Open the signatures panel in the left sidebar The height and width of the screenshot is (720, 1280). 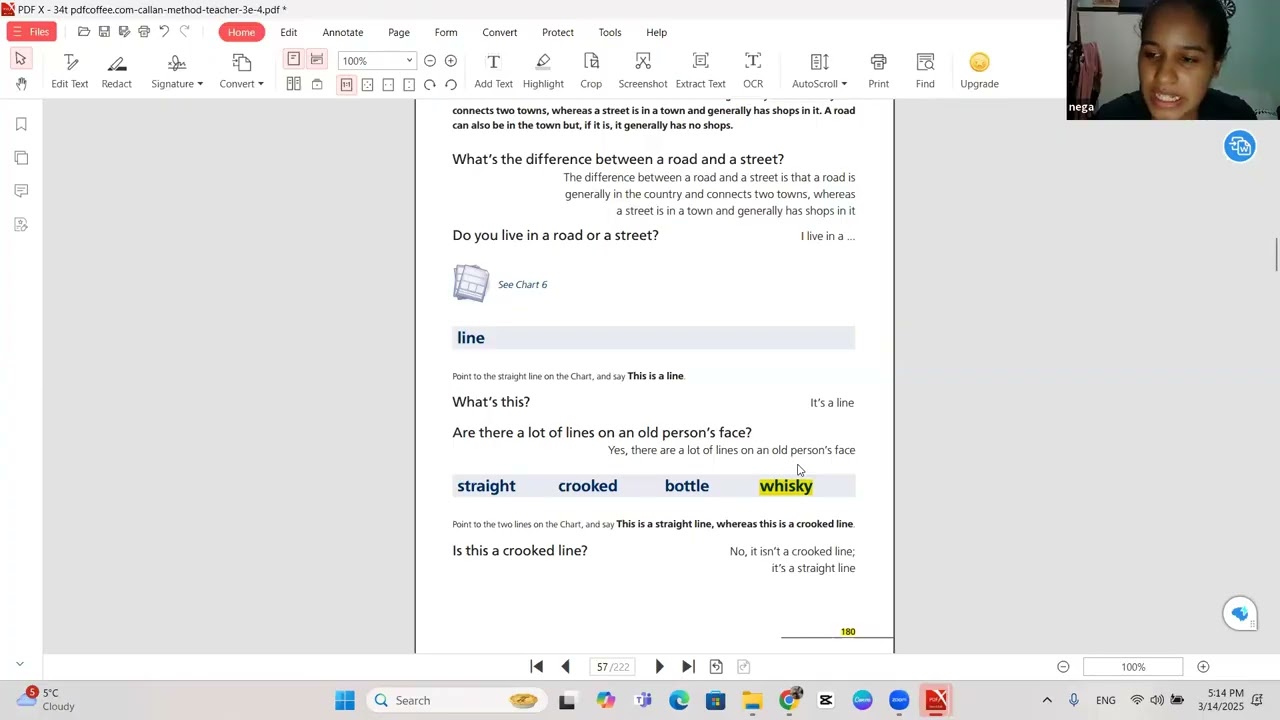(21, 225)
